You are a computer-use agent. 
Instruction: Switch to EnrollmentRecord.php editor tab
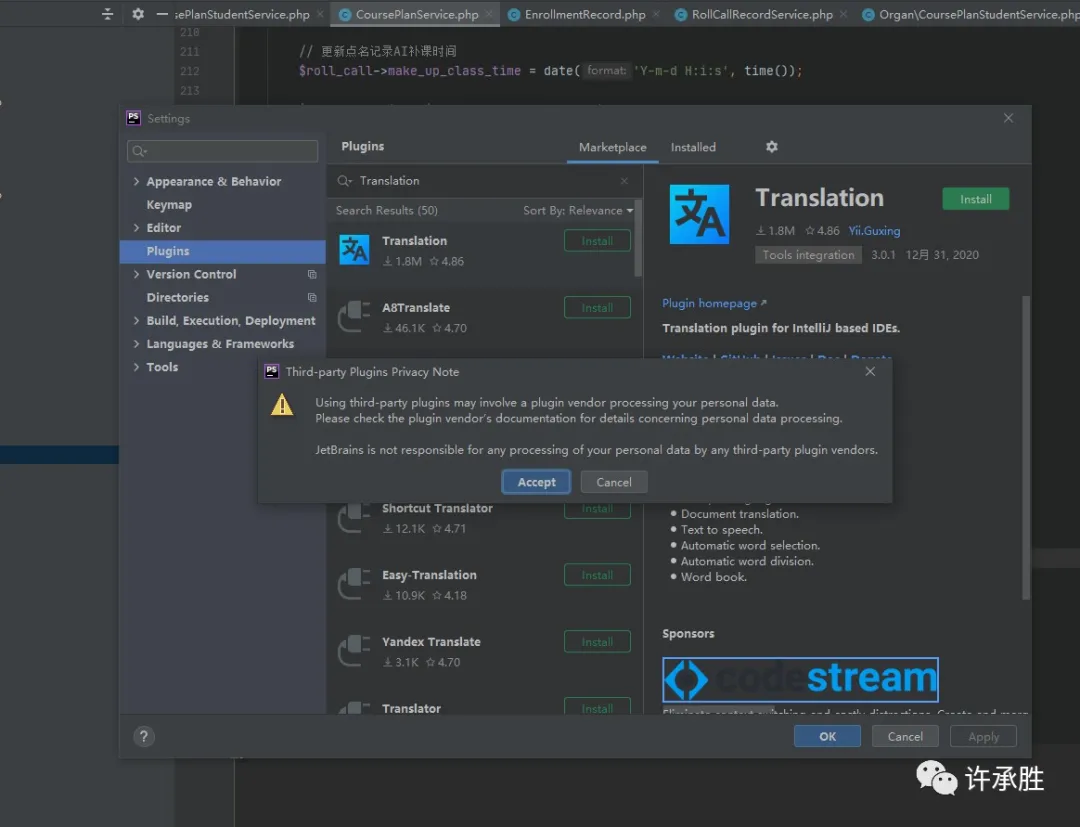pyautogui.click(x=585, y=14)
